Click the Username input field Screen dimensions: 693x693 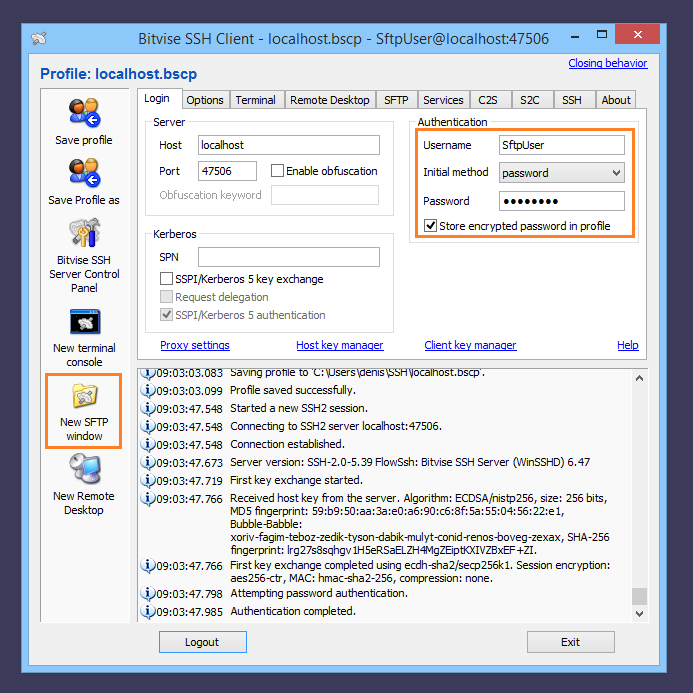pyautogui.click(x=562, y=145)
